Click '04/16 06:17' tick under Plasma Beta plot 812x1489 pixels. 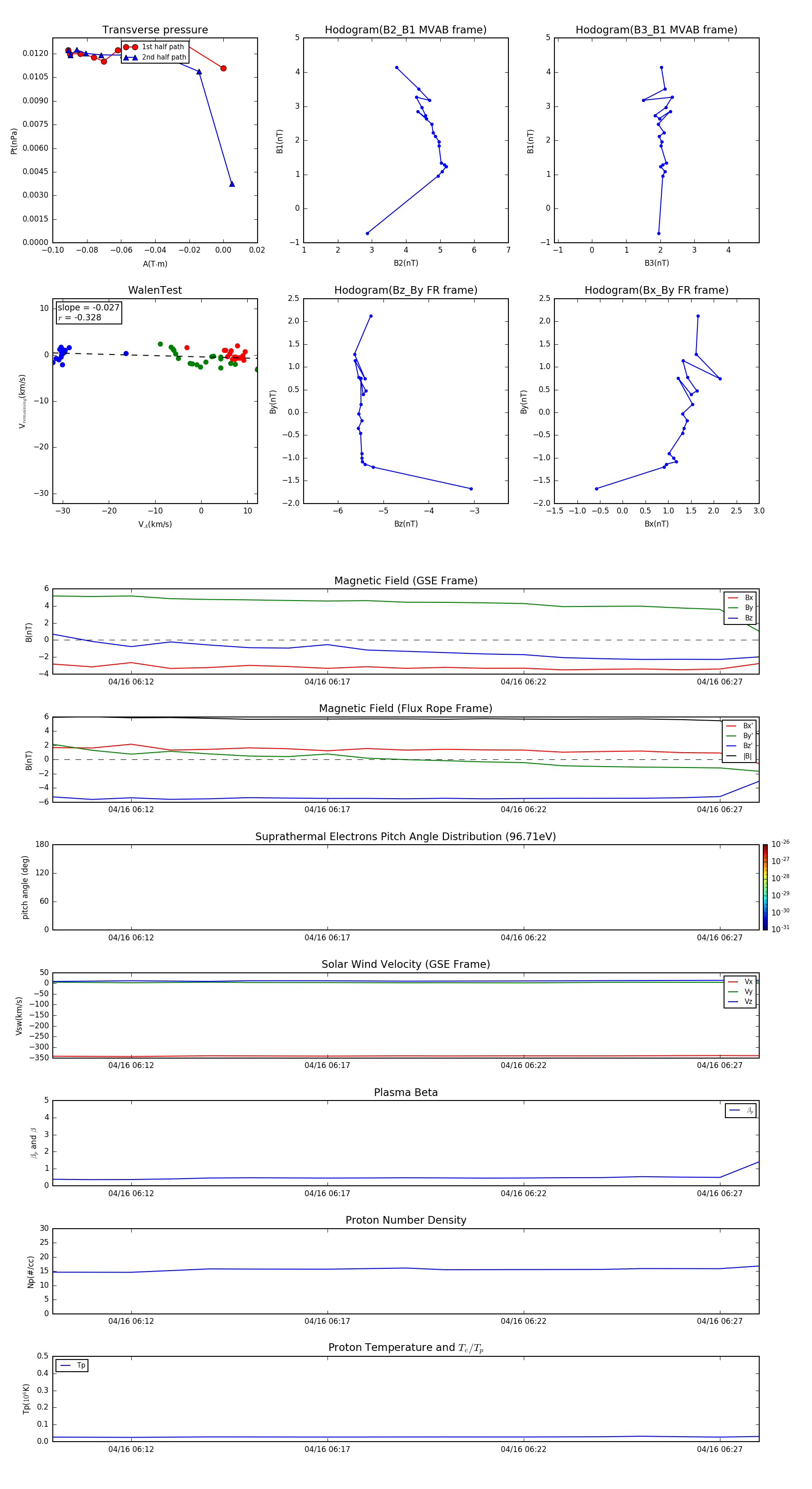pyautogui.click(x=327, y=1193)
